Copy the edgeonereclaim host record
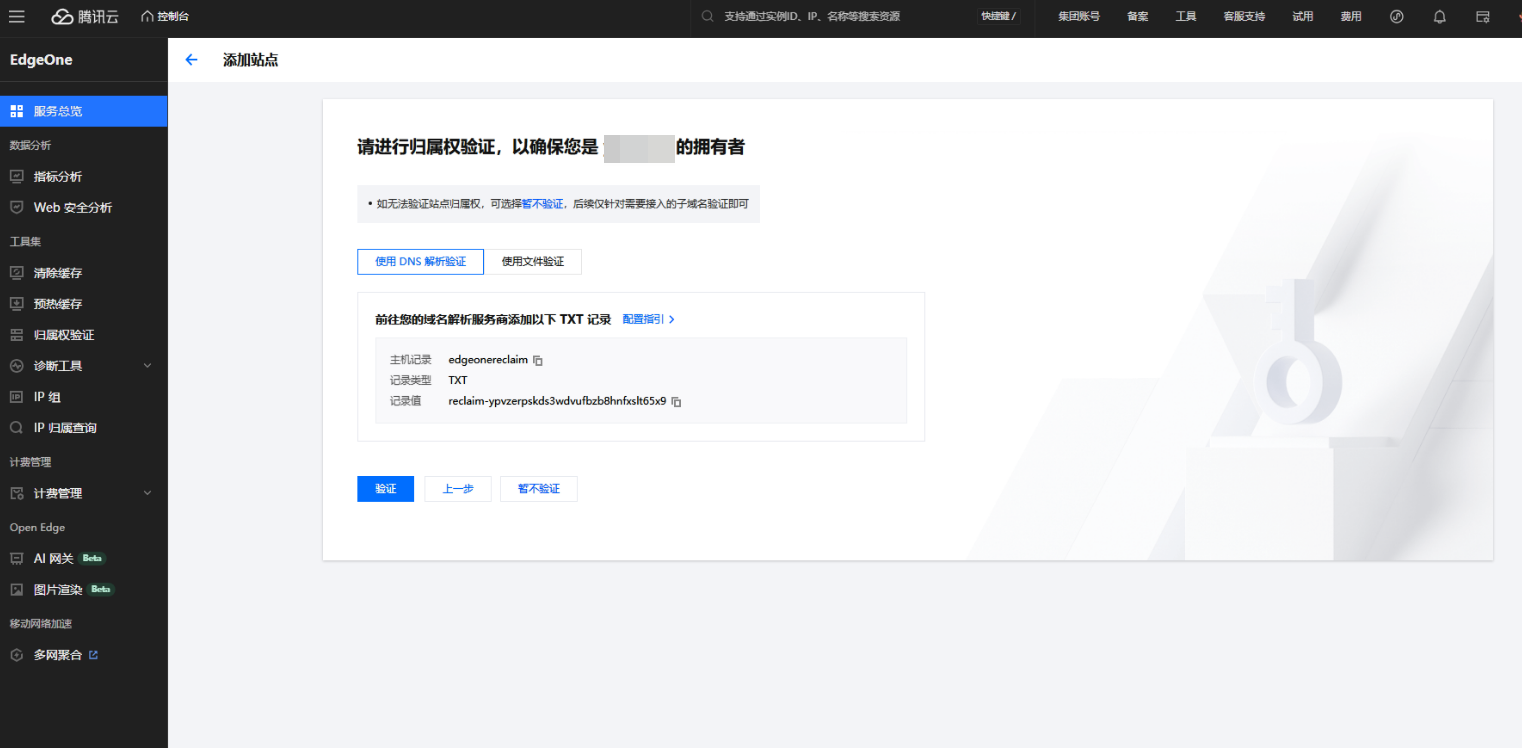This screenshot has width=1522, height=748. click(x=538, y=360)
